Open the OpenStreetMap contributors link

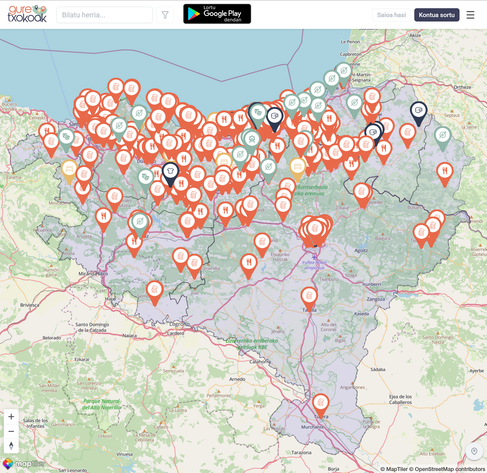449,469
